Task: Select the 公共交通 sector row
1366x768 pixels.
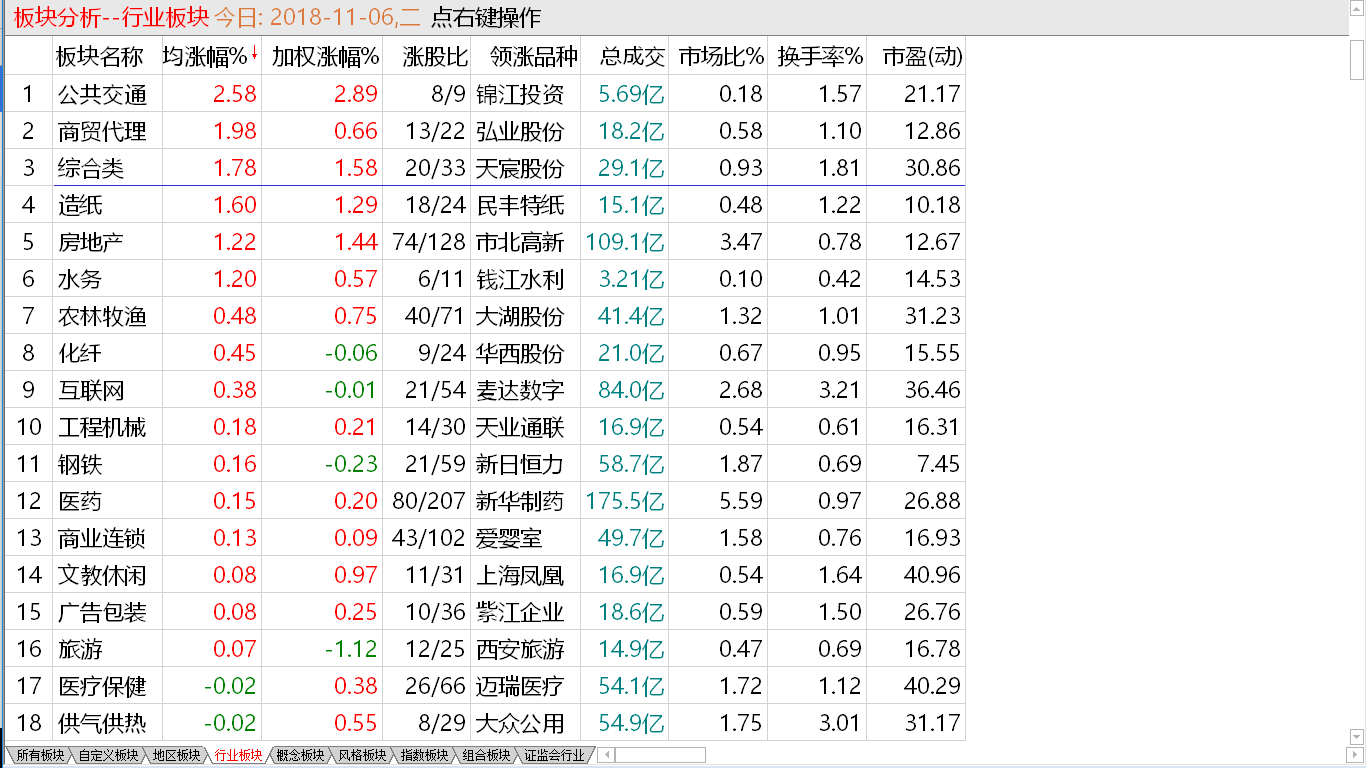Action: pyautogui.click(x=486, y=94)
